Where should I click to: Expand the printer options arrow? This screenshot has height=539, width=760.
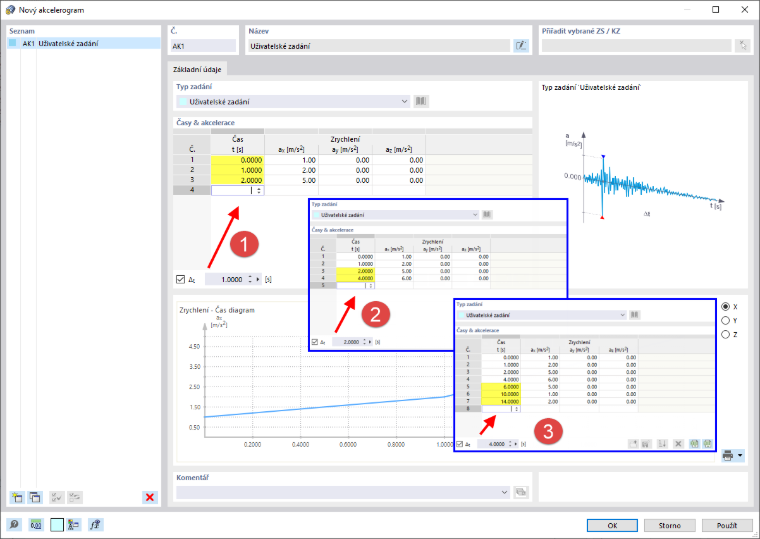(740, 456)
